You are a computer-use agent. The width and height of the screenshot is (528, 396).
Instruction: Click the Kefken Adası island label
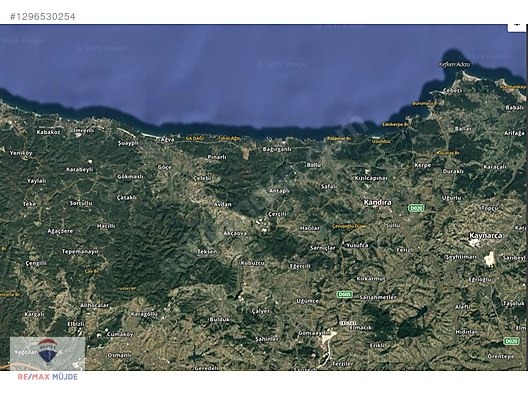455,64
